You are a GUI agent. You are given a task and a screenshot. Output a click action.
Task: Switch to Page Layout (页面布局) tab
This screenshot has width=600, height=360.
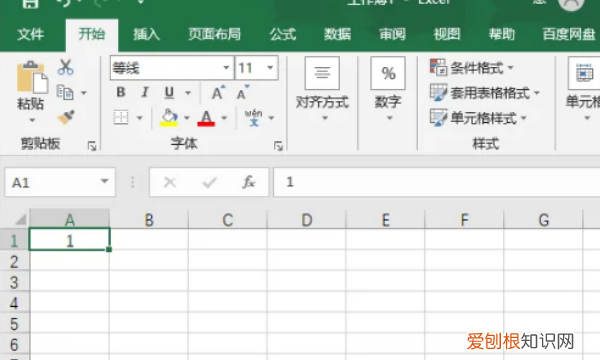pyautogui.click(x=214, y=34)
